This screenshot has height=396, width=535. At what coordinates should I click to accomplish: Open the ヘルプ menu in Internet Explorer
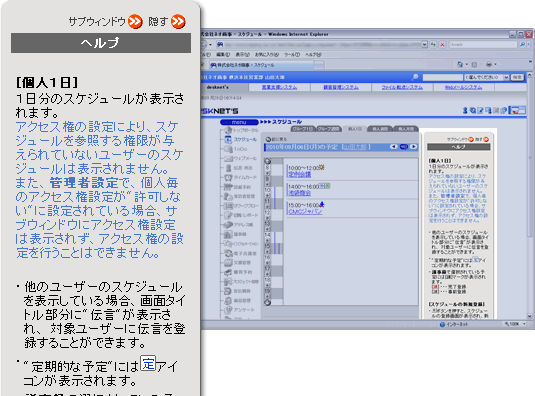[x=313, y=55]
